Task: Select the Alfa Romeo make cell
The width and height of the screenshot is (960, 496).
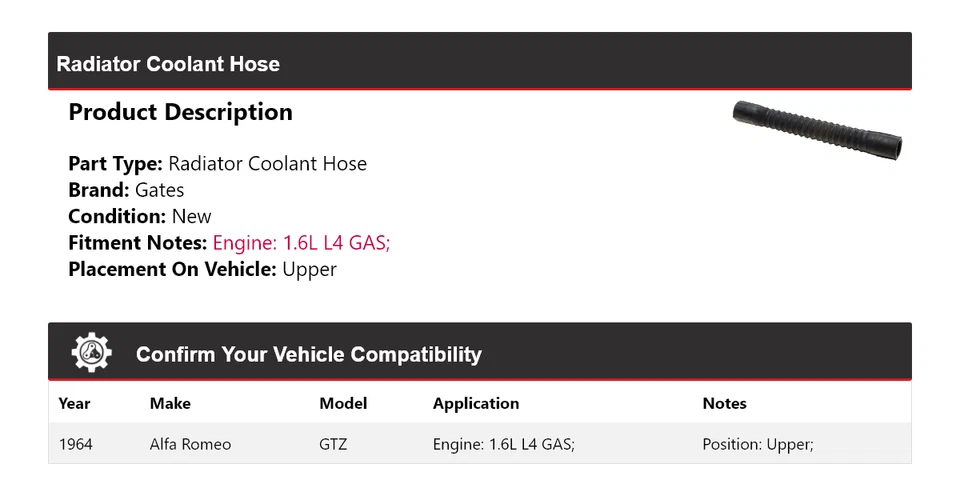Action: [190, 444]
